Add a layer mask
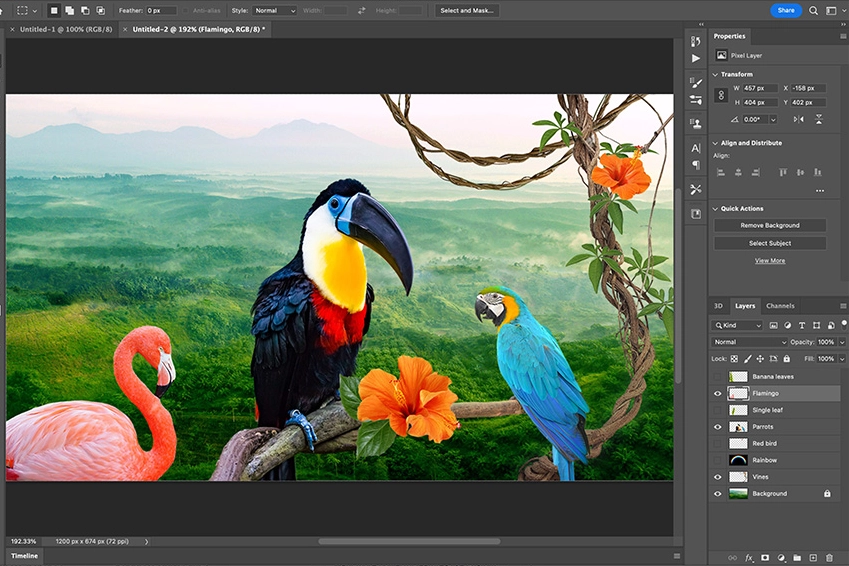Viewport: 849px width, 566px height. pos(765,557)
